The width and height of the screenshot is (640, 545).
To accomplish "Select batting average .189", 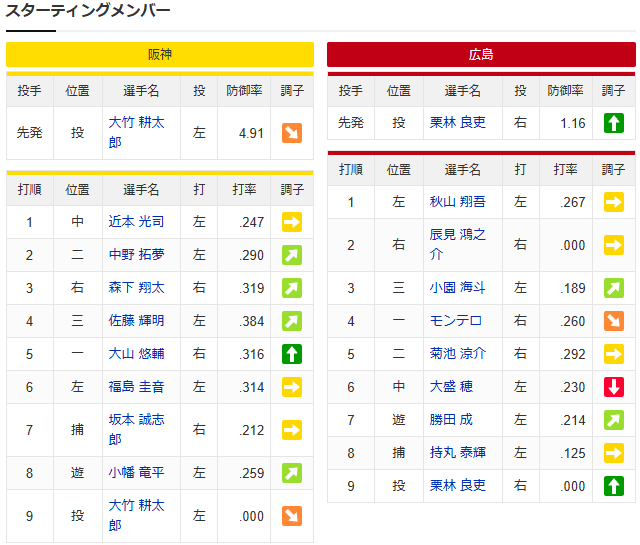I will pos(573,289).
